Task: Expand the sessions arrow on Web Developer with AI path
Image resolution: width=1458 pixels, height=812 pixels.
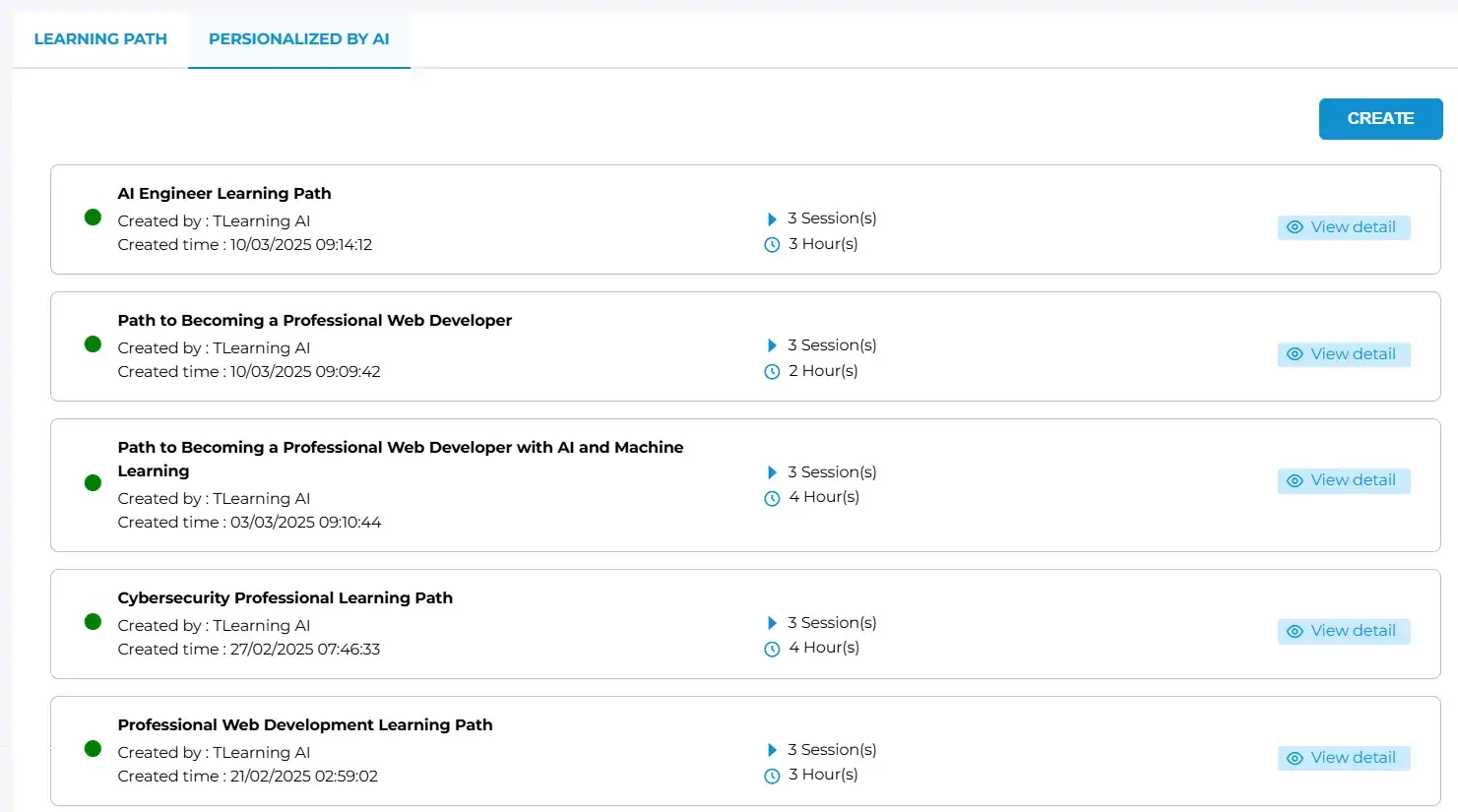Action: 773,472
